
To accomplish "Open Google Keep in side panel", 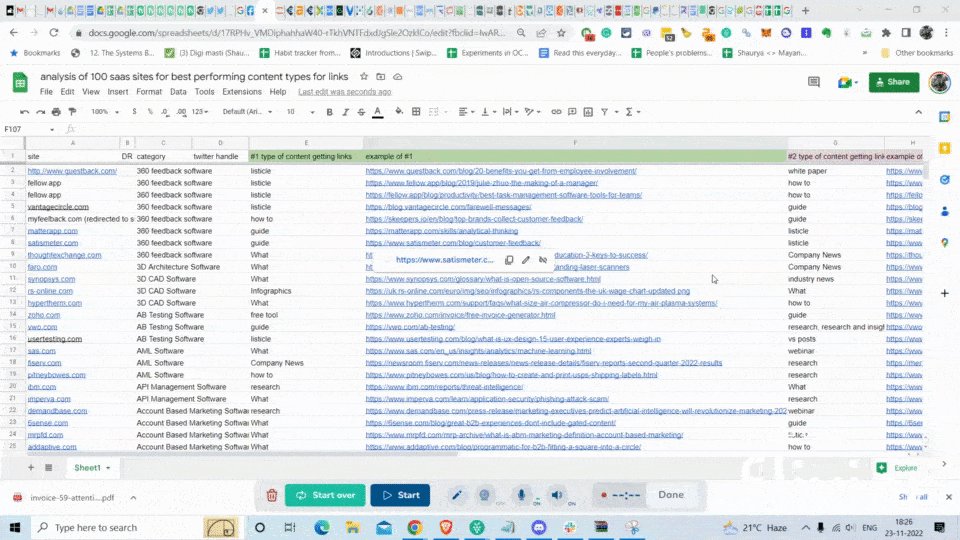I will pos(945,148).
